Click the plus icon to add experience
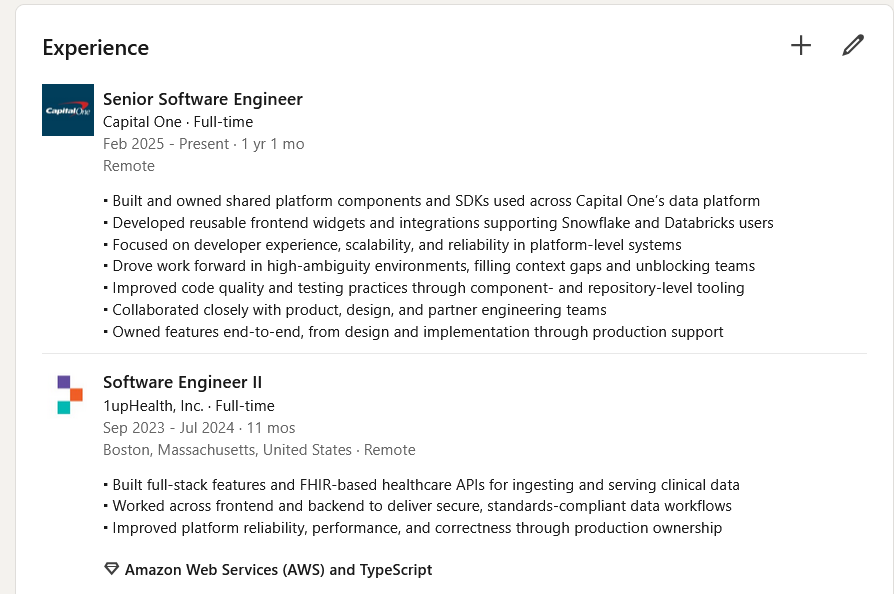Screen dimensions: 894x594 tap(801, 45)
